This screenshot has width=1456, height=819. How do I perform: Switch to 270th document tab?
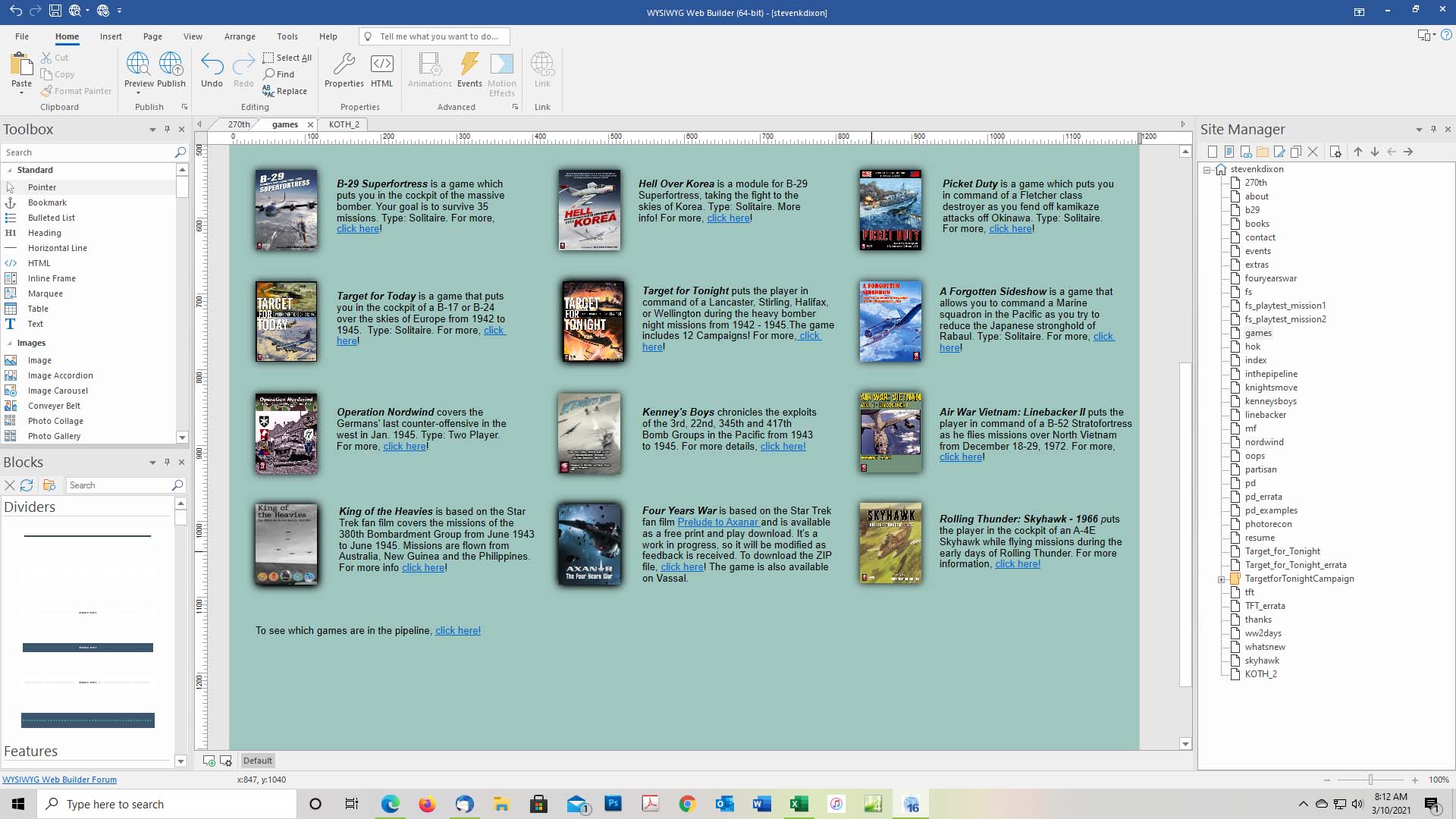(239, 124)
